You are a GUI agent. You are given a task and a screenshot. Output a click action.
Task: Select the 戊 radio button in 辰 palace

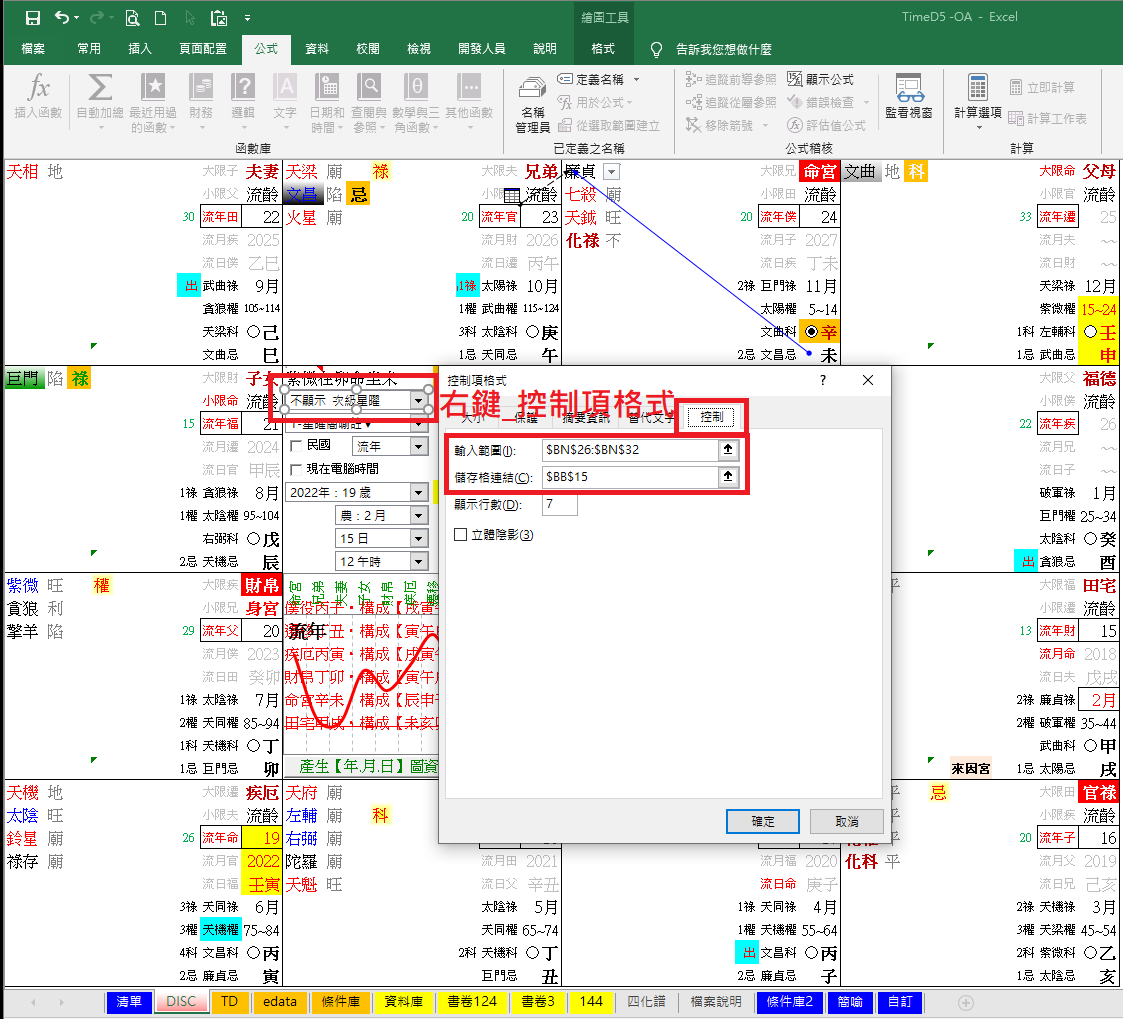click(x=254, y=539)
